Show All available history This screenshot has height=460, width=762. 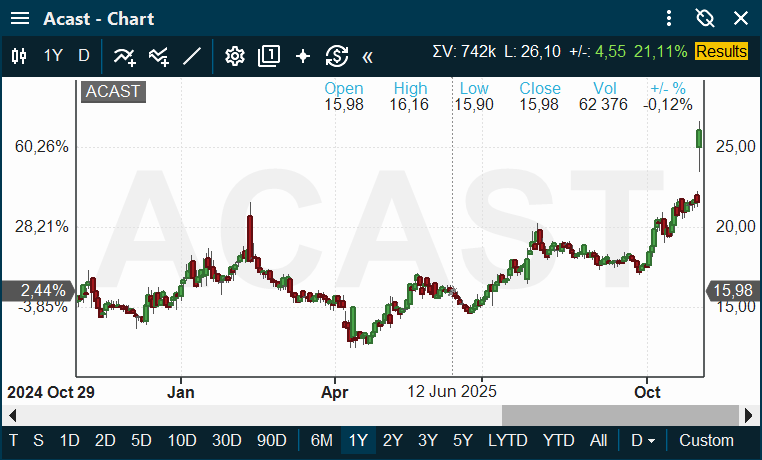(599, 441)
